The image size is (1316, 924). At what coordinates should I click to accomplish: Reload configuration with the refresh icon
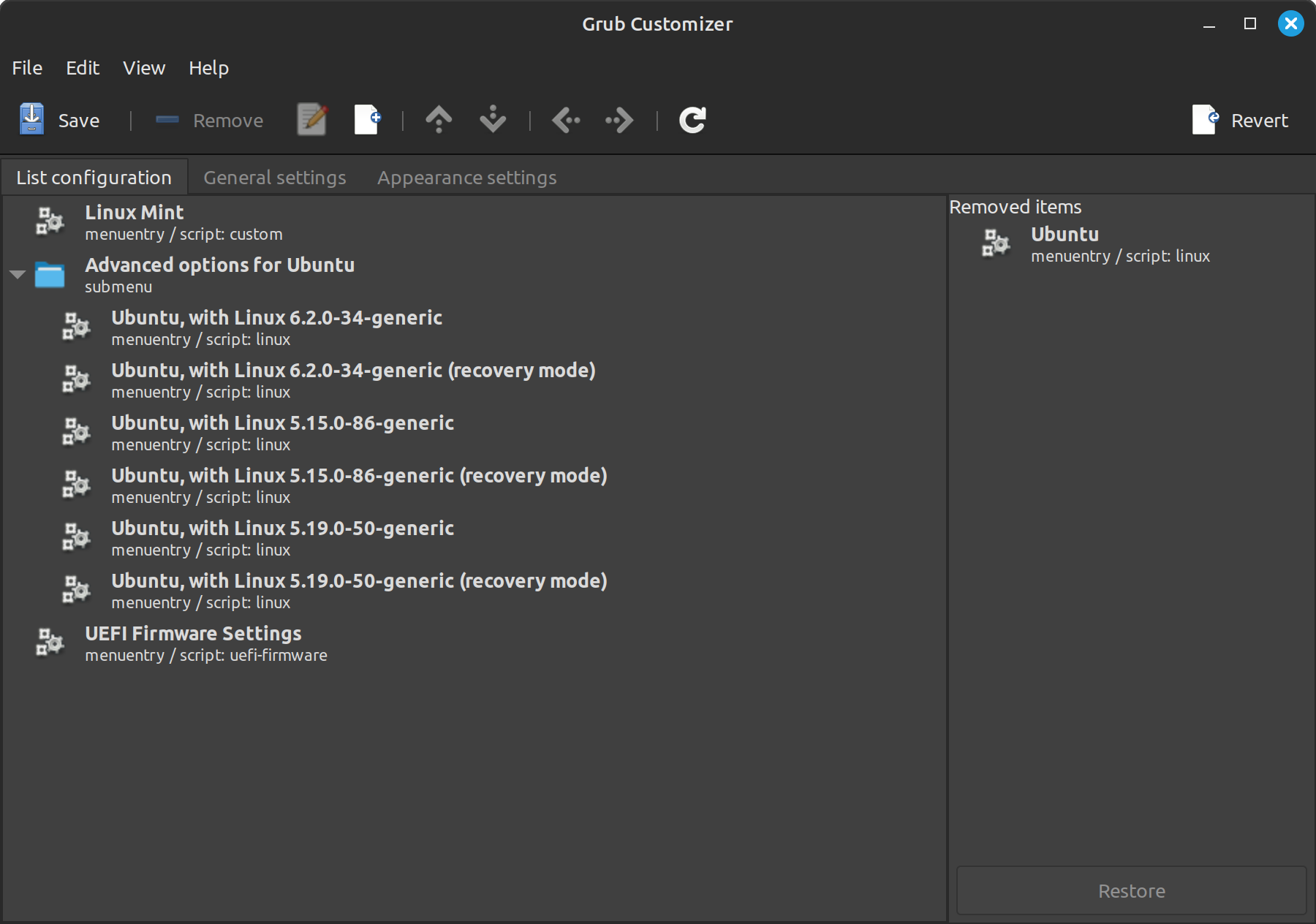(x=692, y=120)
